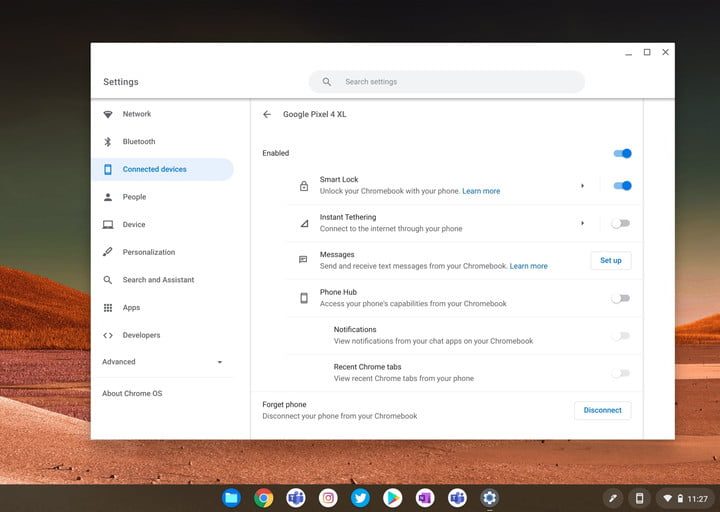Click Set up button for Messages
Image resolution: width=720 pixels, height=512 pixels.
pos(611,260)
